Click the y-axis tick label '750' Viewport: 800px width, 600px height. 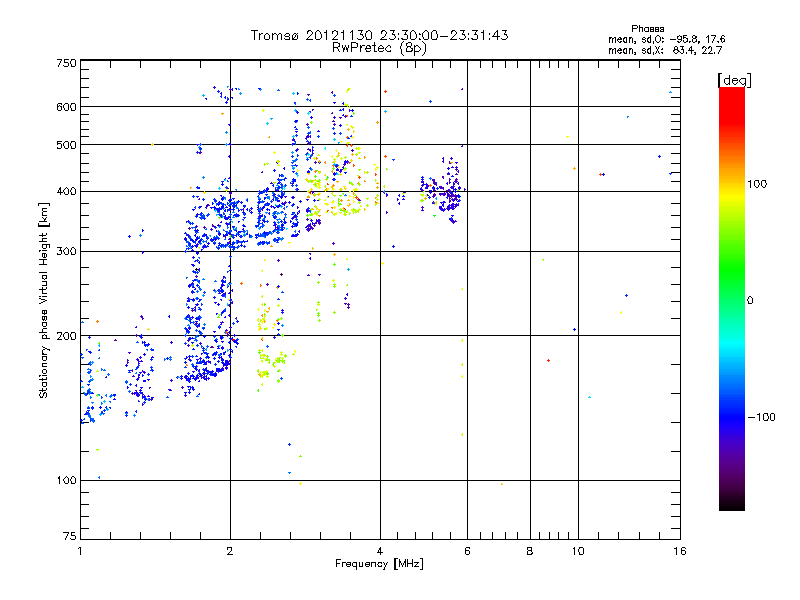coord(66,63)
